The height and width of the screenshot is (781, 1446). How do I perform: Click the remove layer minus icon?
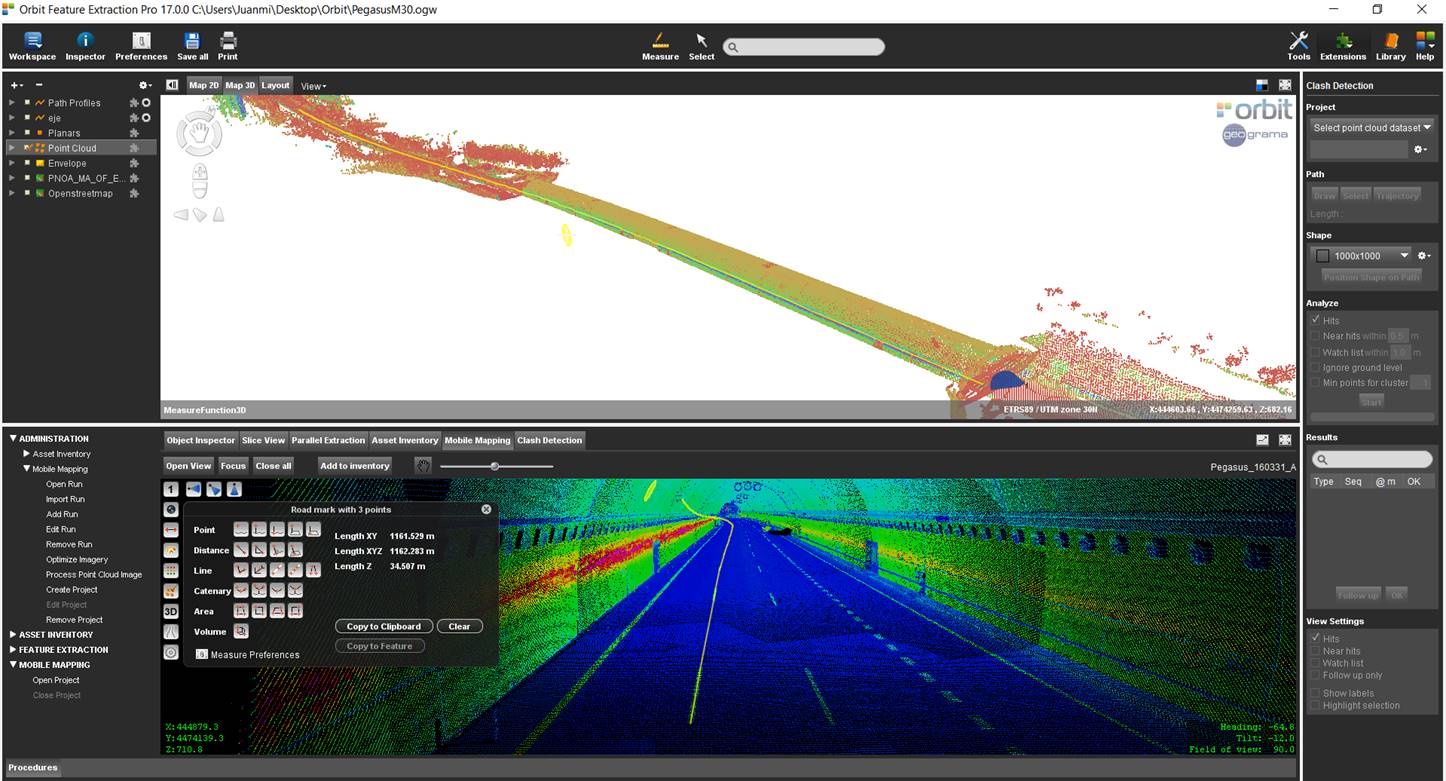tap(39, 85)
